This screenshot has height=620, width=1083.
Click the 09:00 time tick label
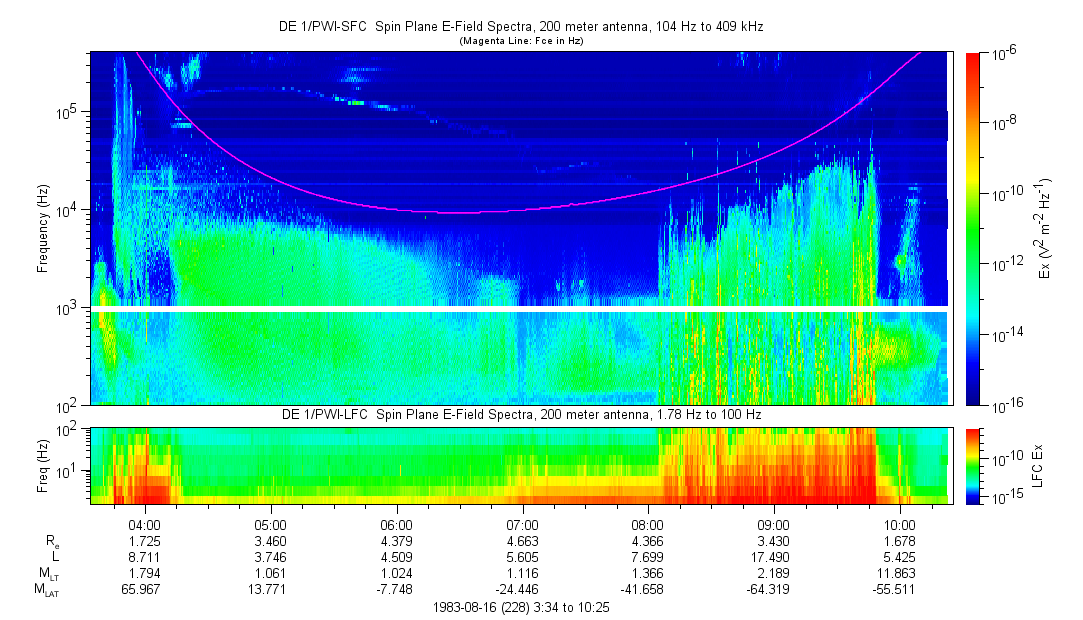pos(774,524)
